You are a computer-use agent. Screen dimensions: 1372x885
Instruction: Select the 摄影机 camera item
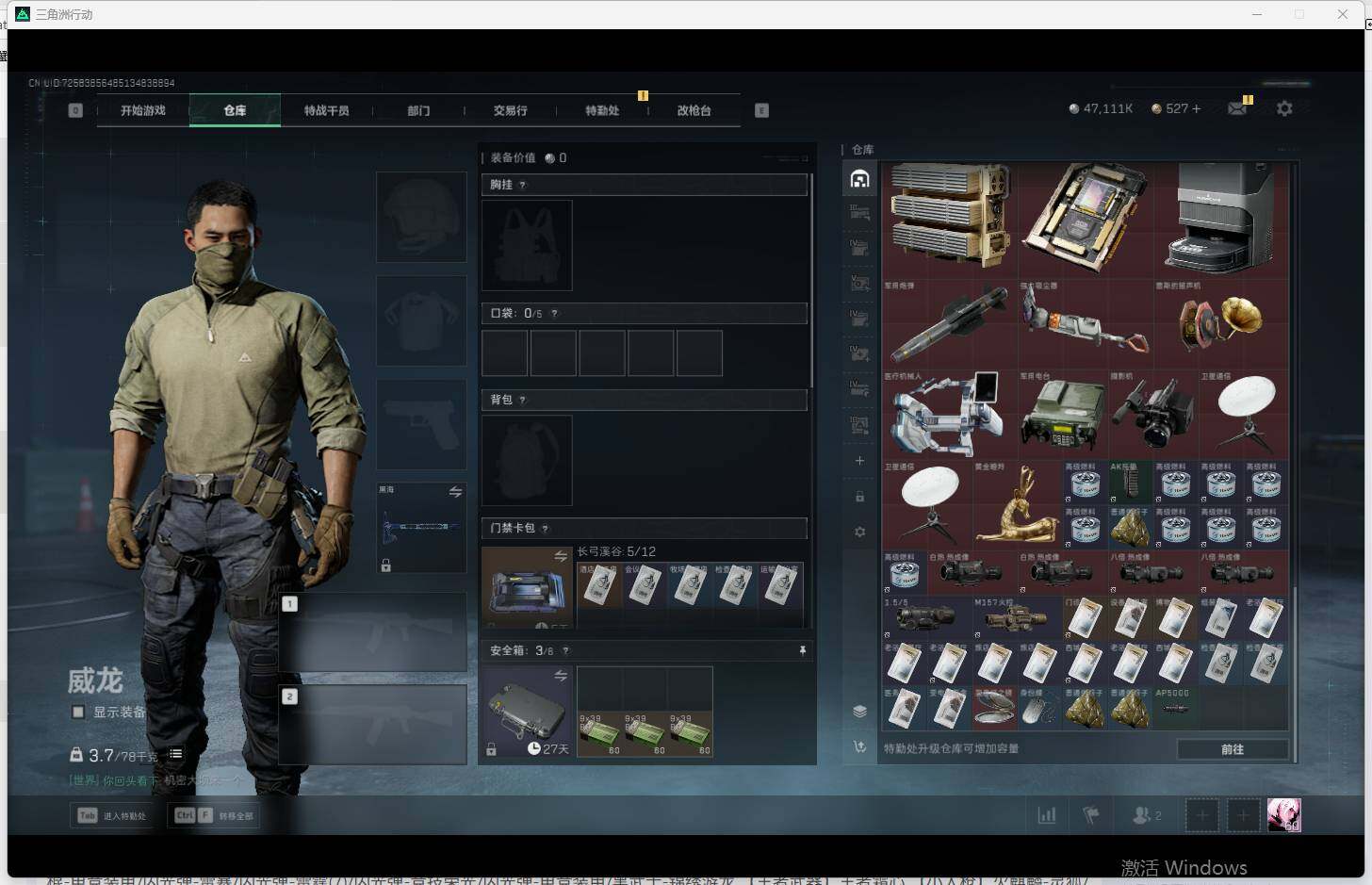(1153, 415)
